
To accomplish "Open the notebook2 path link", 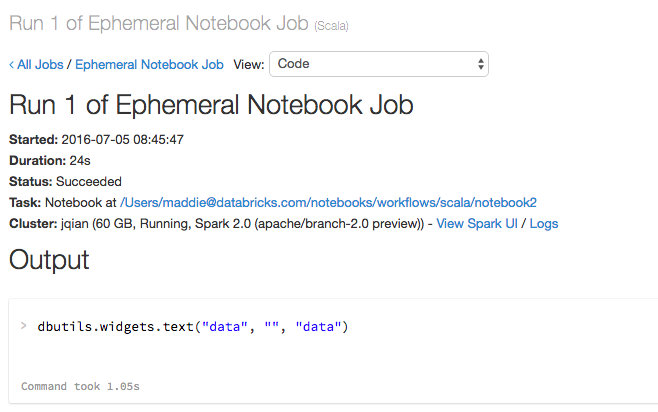I will pyautogui.click(x=328, y=202).
